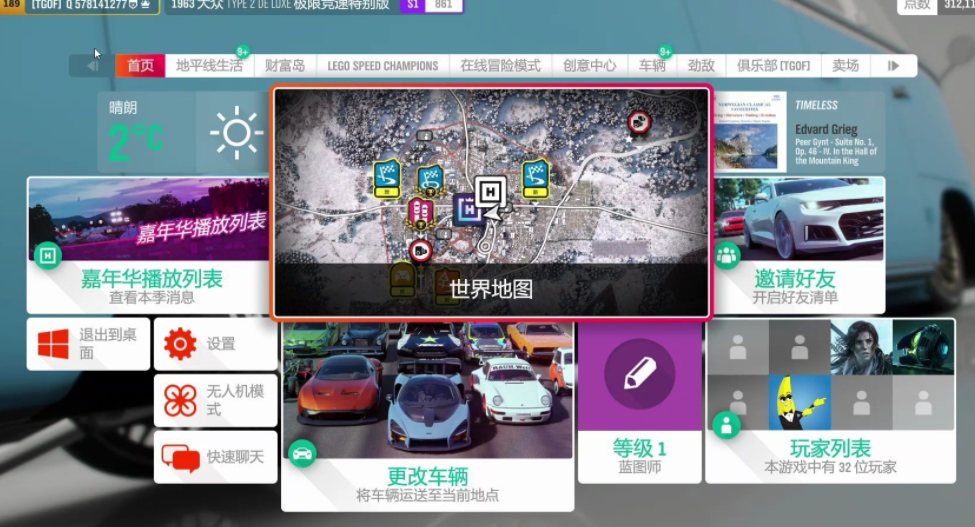Open 俱乐部 [TGOF] tab
975x527 pixels.
(x=774, y=66)
